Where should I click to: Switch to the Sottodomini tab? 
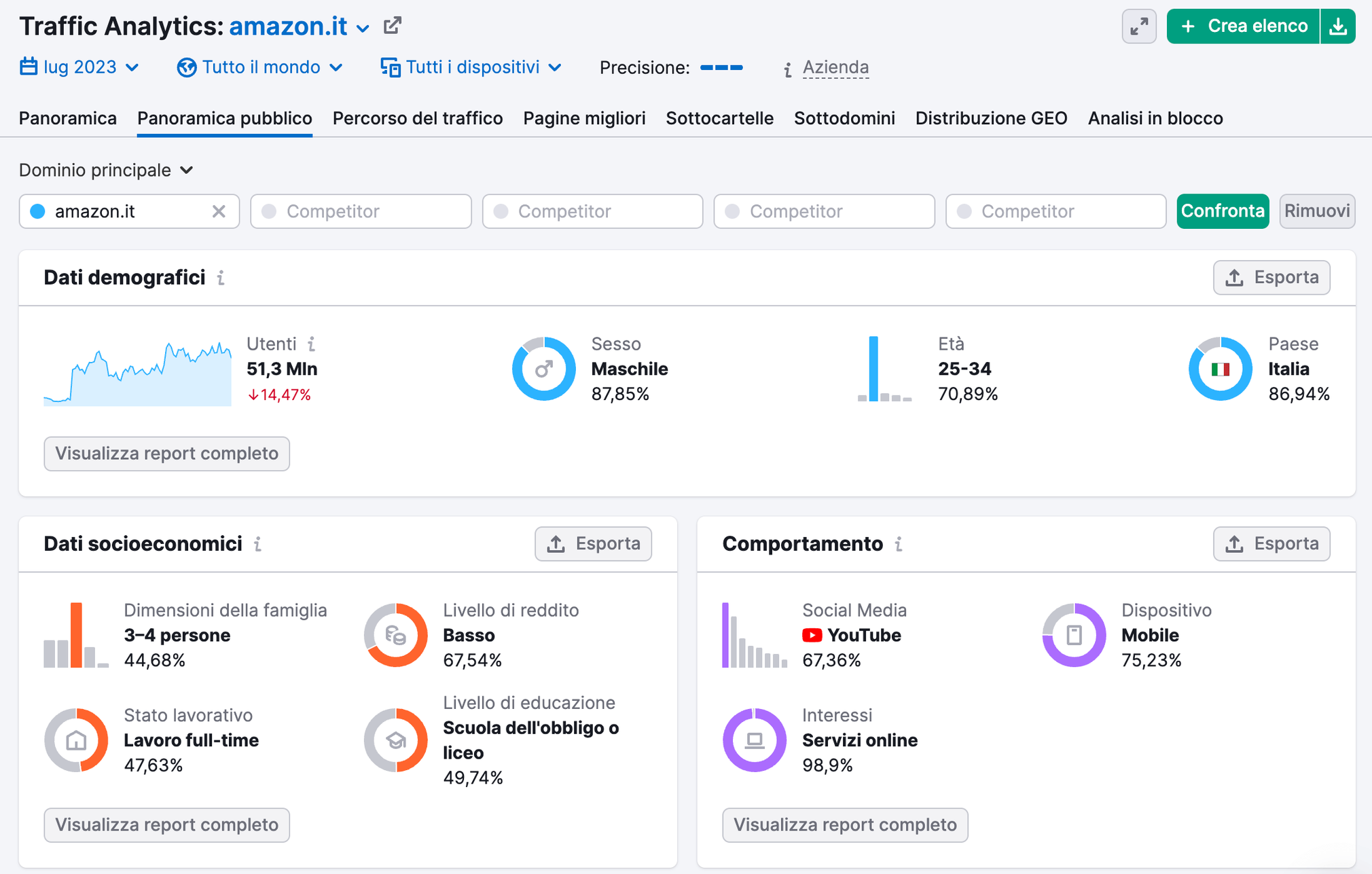click(x=844, y=118)
